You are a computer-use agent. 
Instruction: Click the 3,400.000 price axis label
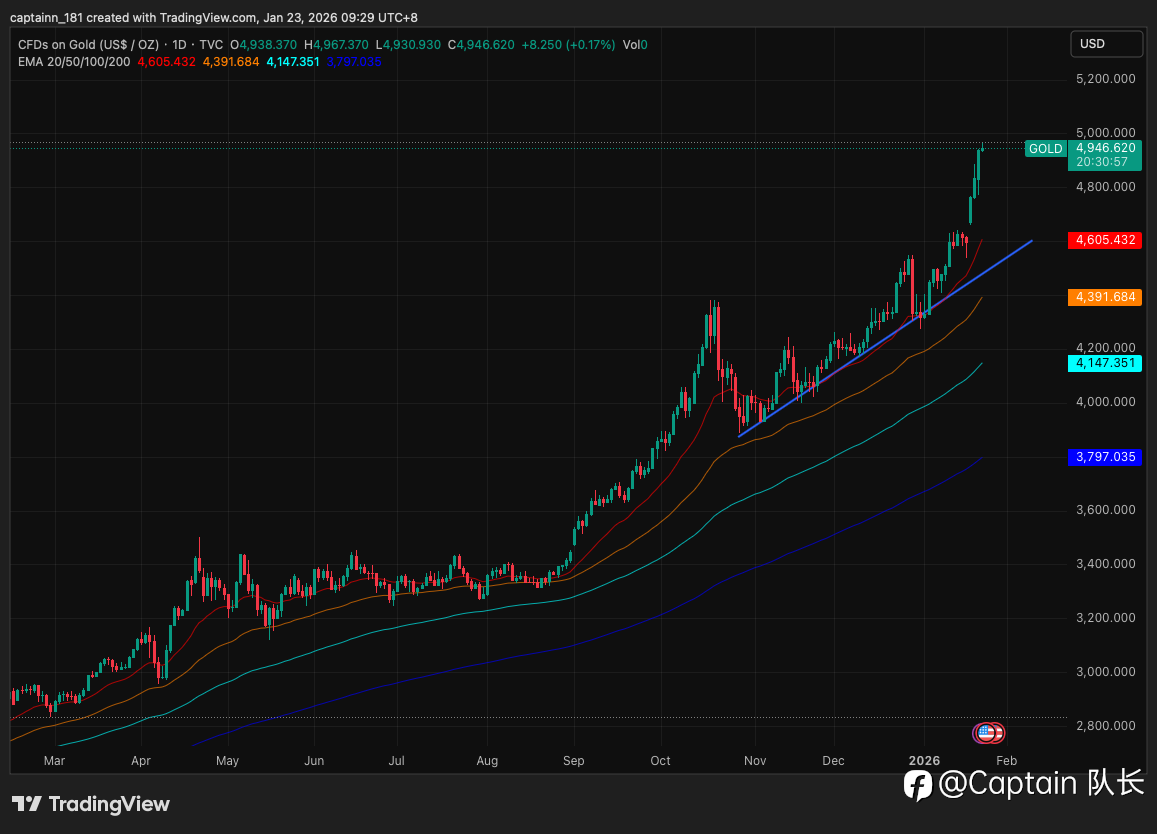1105,564
